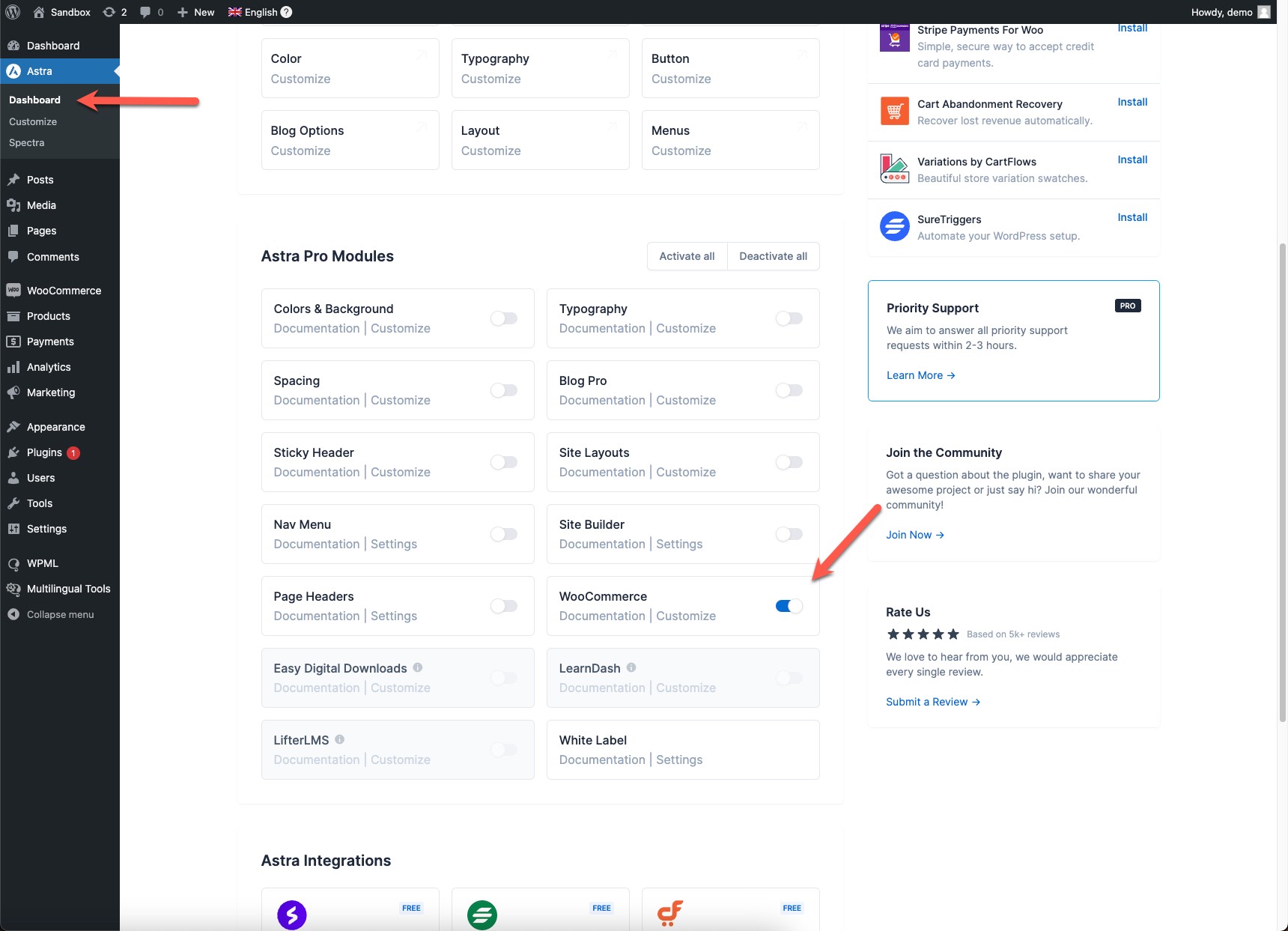This screenshot has height=931, width=1288.
Task: Open the comments bubble icon in admin bar
Action: pyautogui.click(x=145, y=12)
